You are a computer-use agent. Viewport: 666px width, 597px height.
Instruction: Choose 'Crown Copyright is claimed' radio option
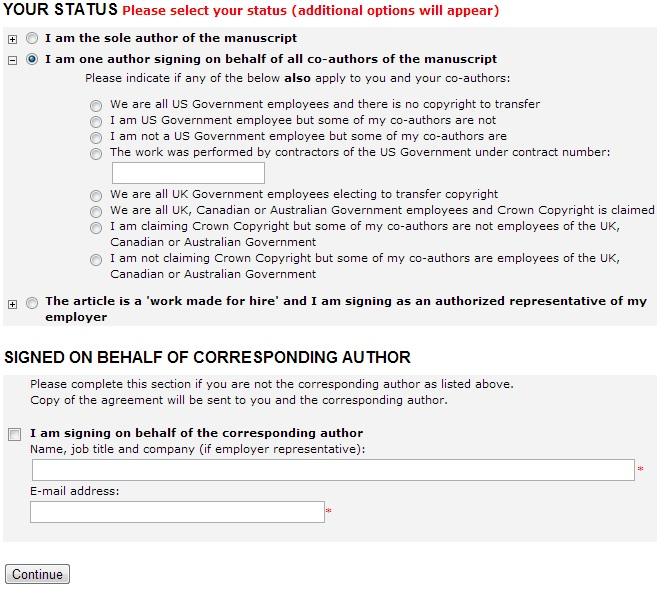(x=96, y=212)
